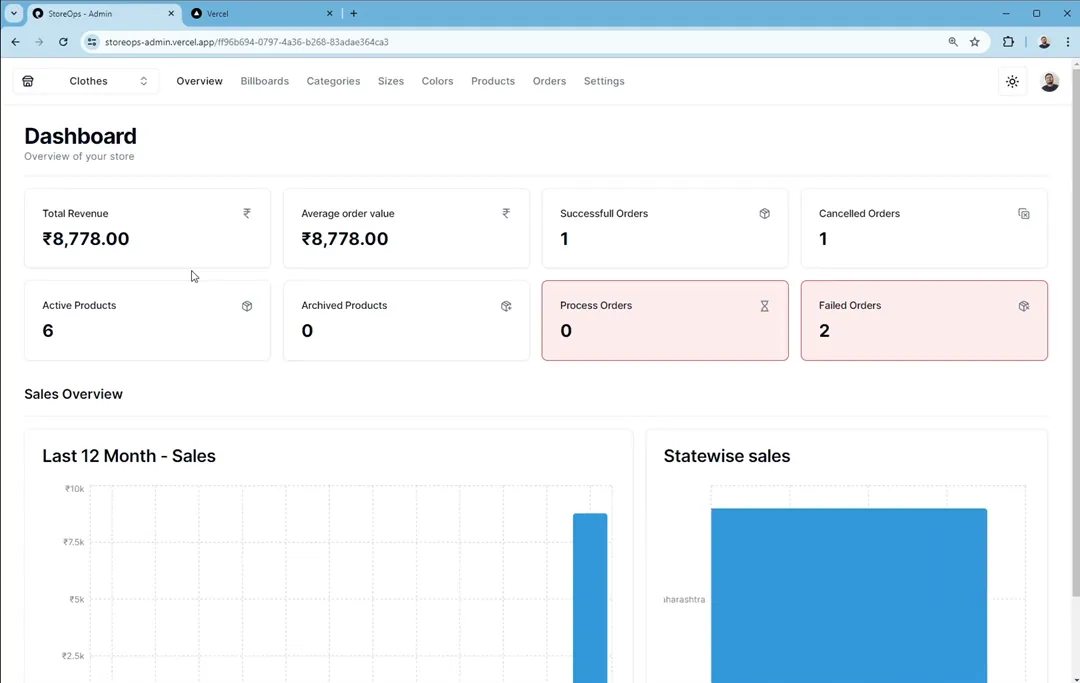The image size is (1080, 683).
Task: Open the Orders page
Action: tap(549, 81)
